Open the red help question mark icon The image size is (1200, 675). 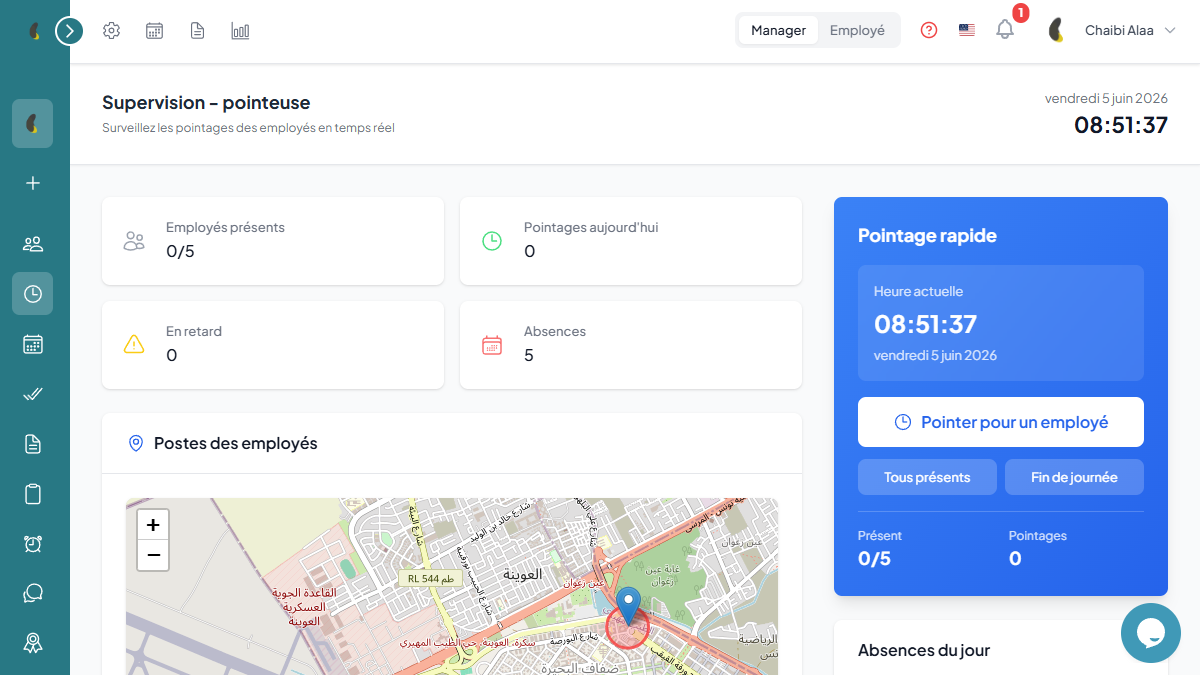pos(929,30)
